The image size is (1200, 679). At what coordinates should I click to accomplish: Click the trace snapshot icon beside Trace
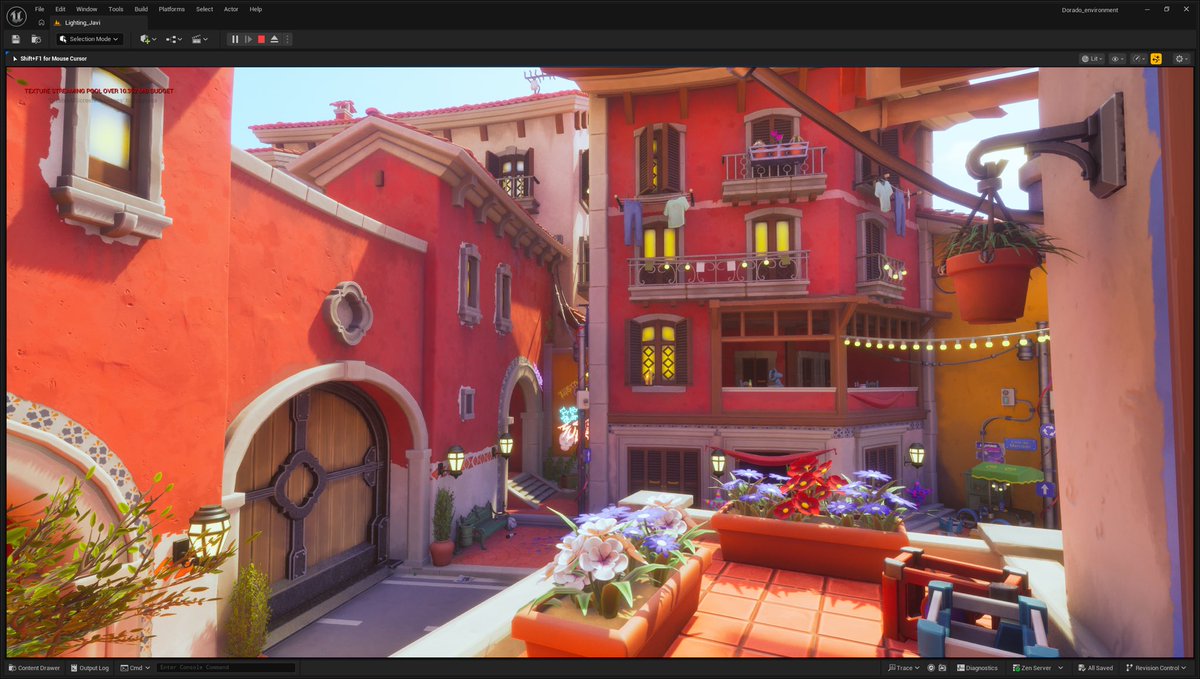click(x=931, y=667)
